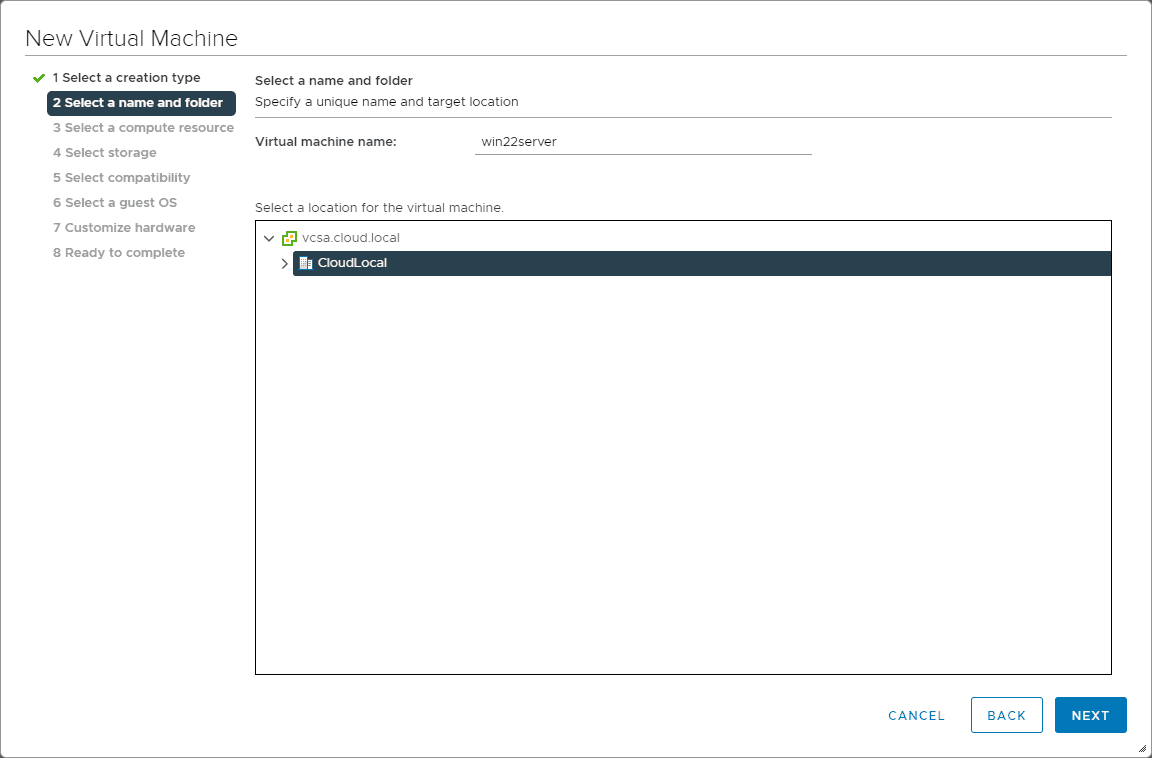Screen dimensions: 1152x758
Task: Select the CloudLocal location row
Action: [x=702, y=263]
